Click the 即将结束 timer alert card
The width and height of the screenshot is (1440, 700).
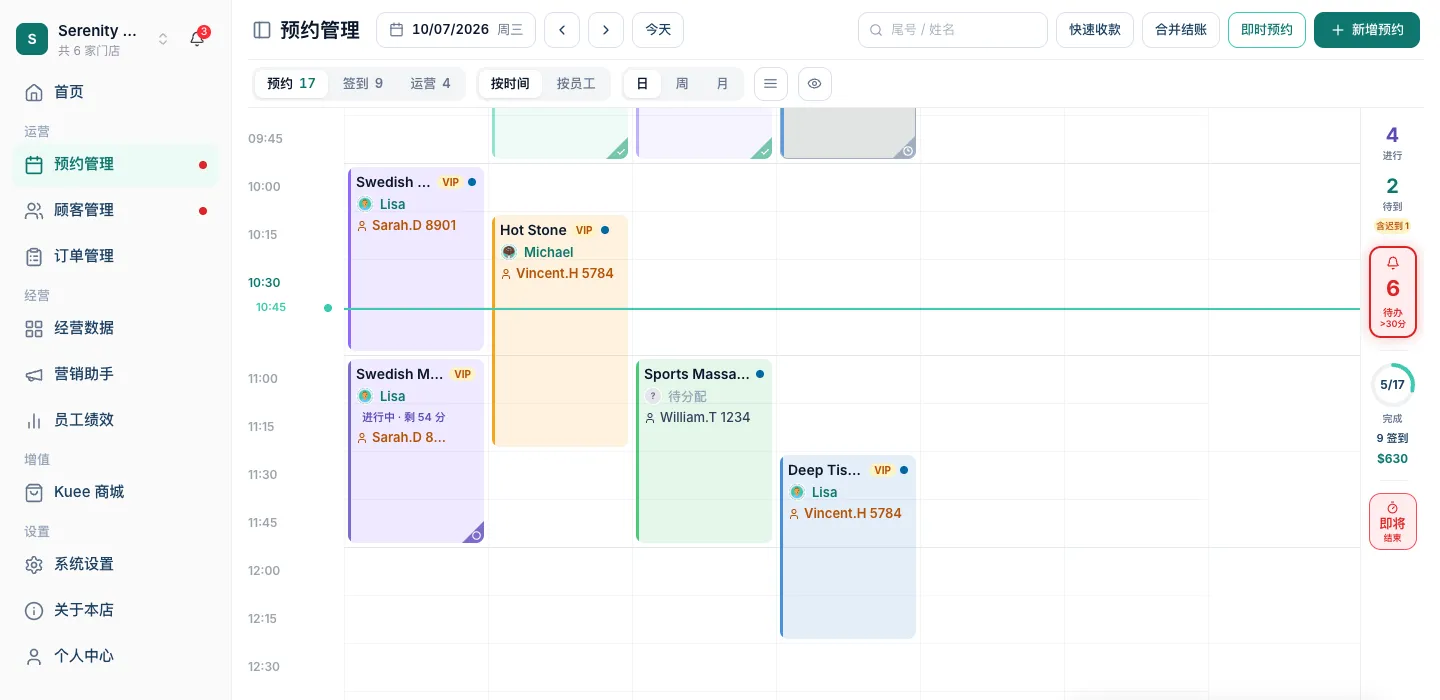(x=1392, y=521)
